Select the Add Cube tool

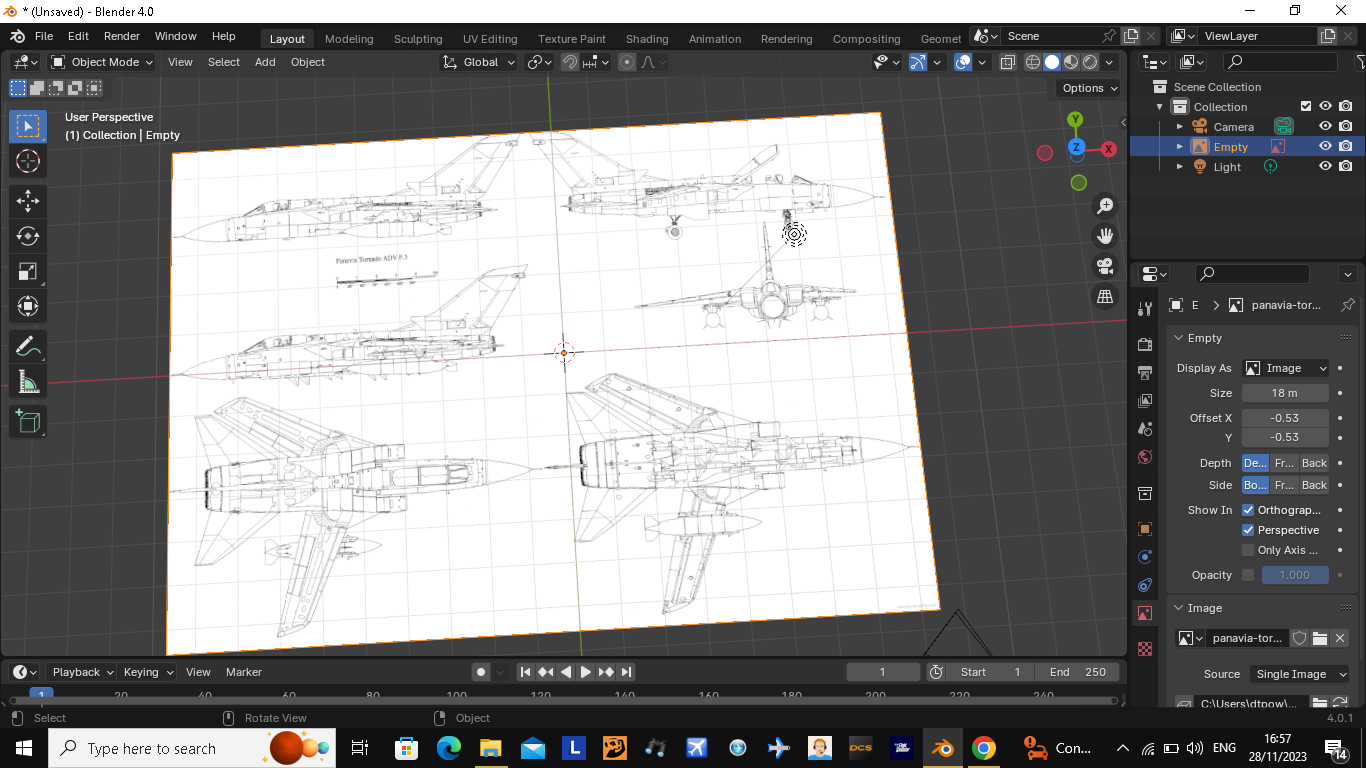28,422
